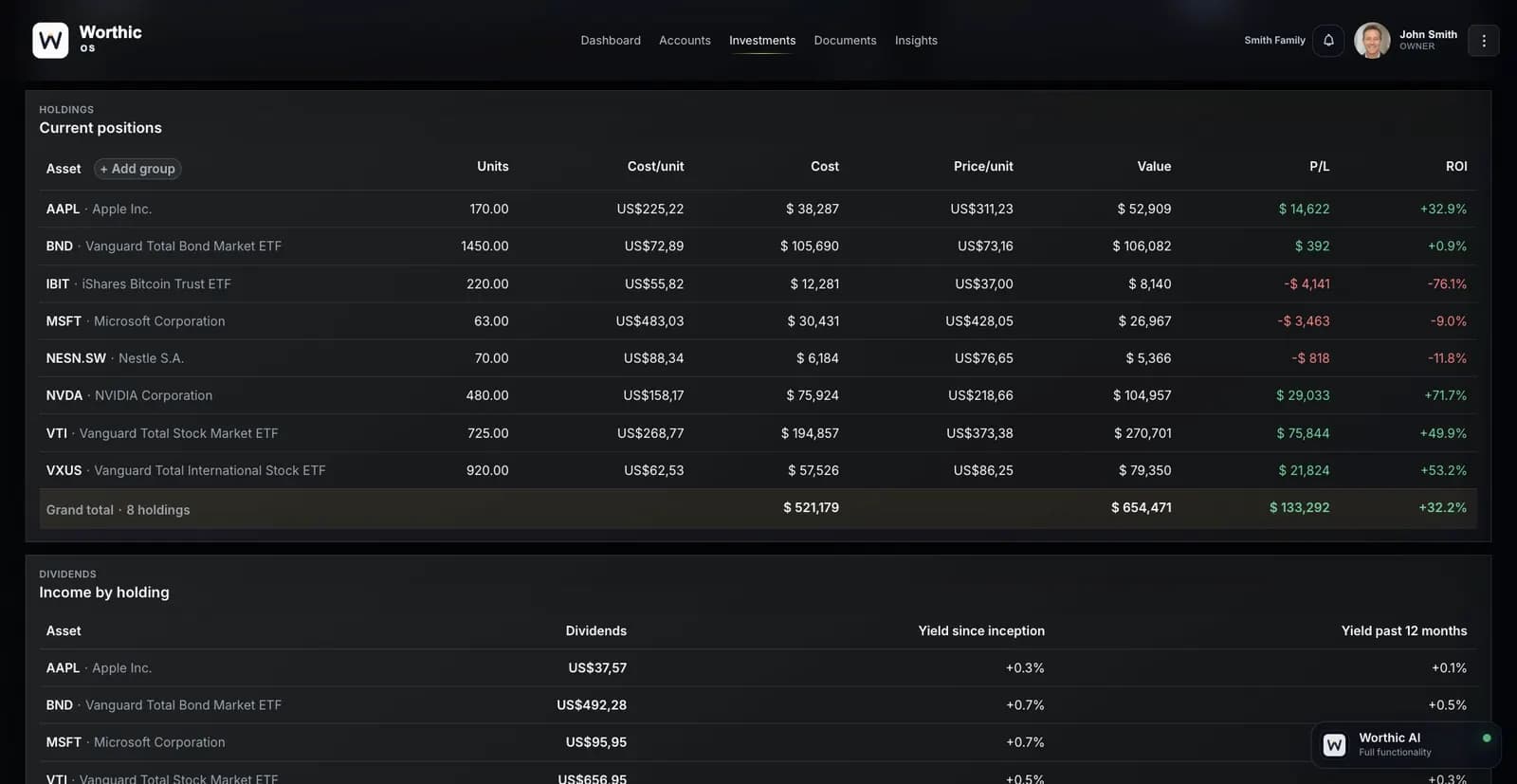View the Insights tab
Screen dimensions: 1517x784
(916, 41)
